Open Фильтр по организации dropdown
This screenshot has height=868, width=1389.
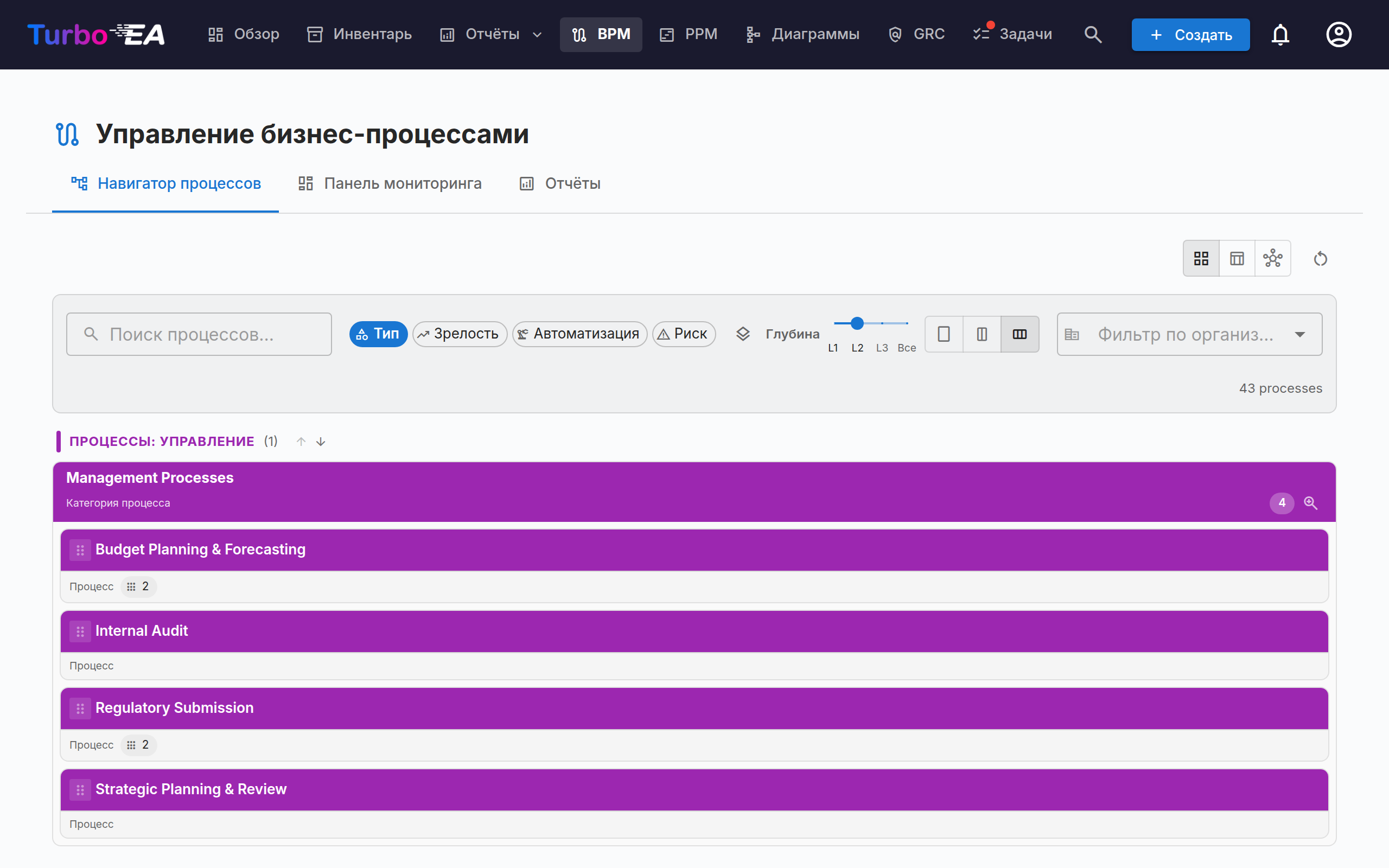[x=1189, y=334]
